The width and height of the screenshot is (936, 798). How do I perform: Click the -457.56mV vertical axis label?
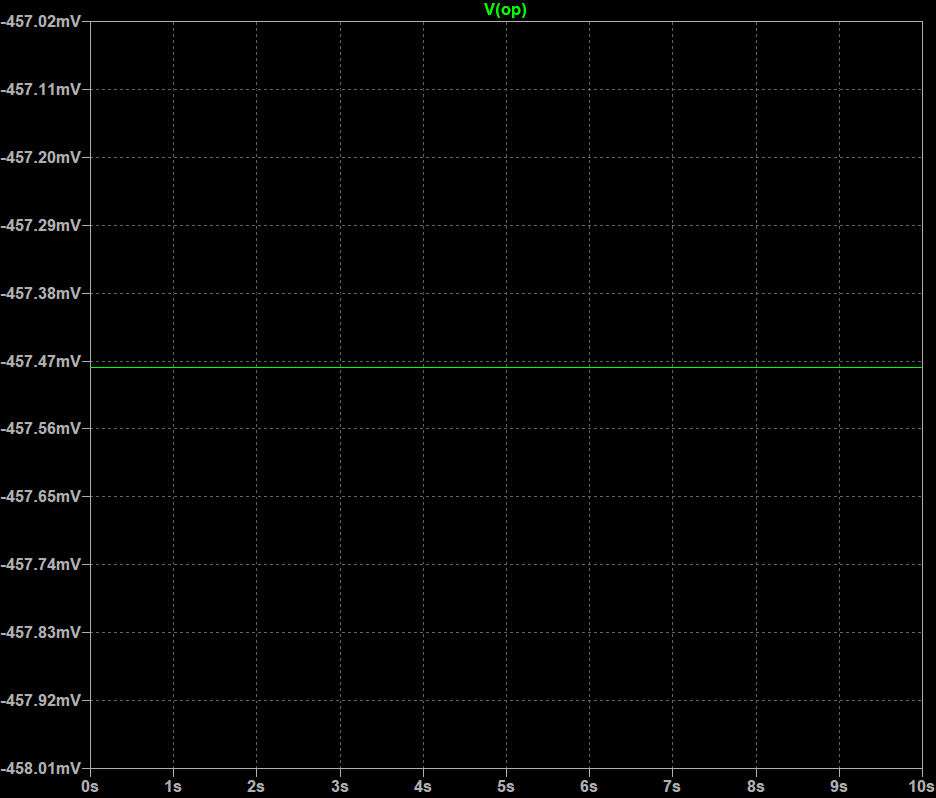pos(42,428)
